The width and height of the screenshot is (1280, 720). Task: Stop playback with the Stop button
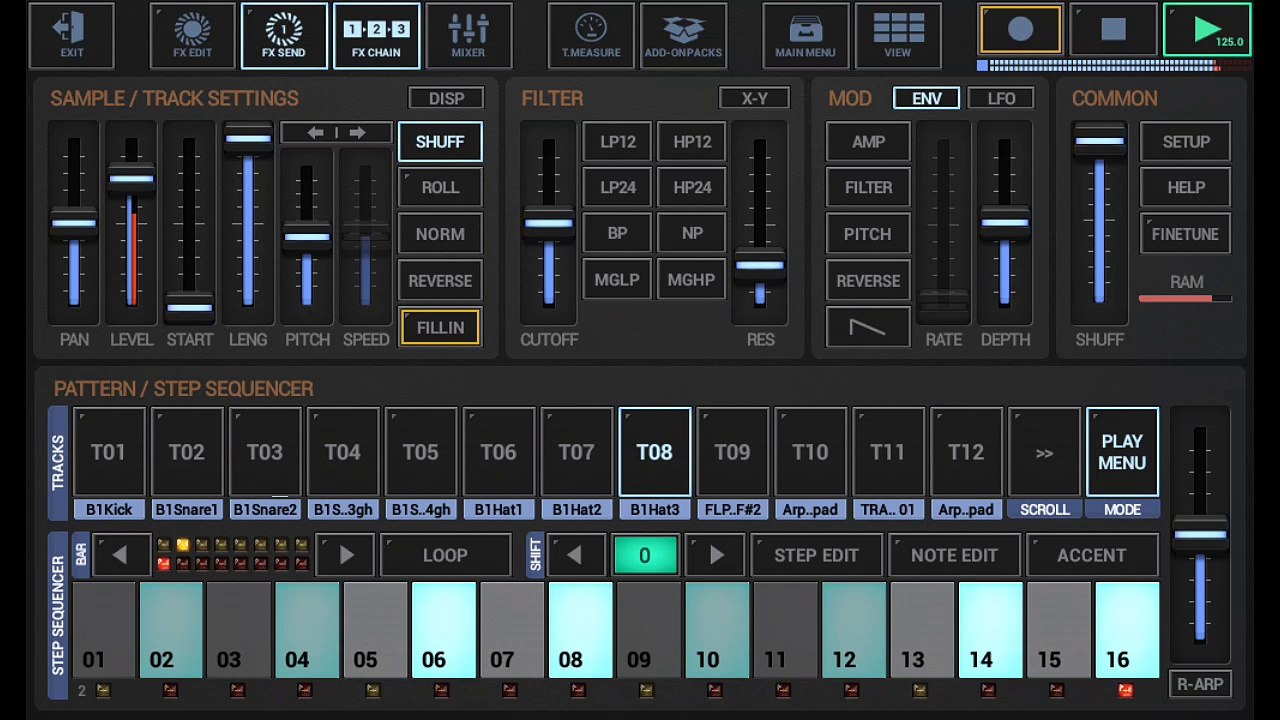click(1113, 30)
